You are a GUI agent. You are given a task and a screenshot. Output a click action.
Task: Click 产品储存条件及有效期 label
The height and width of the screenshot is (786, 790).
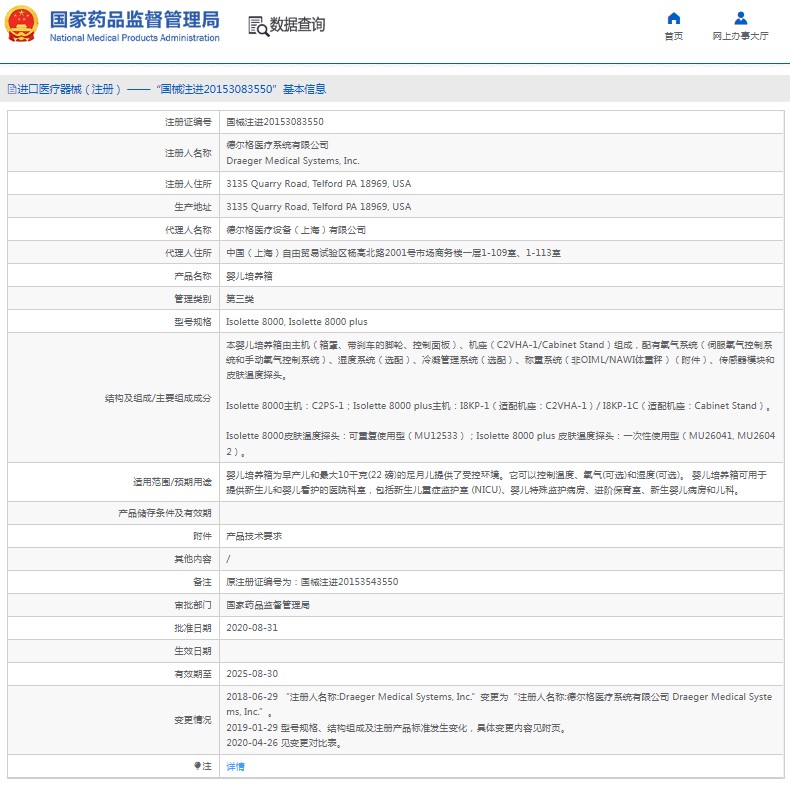pyautogui.click(x=165, y=513)
